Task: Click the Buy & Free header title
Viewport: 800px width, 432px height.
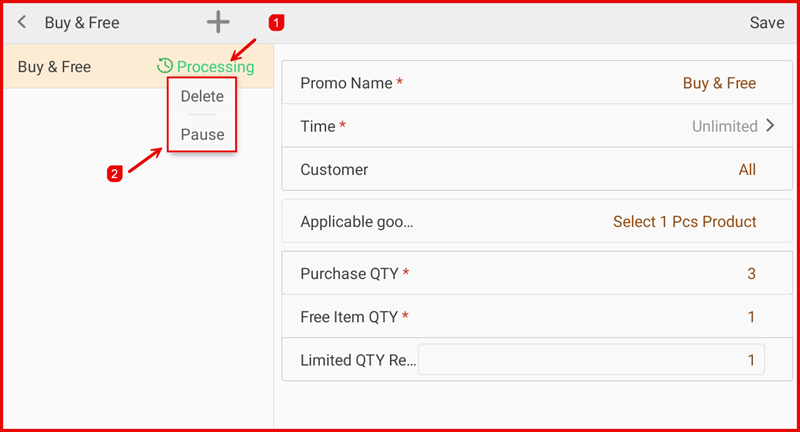Action: point(81,22)
